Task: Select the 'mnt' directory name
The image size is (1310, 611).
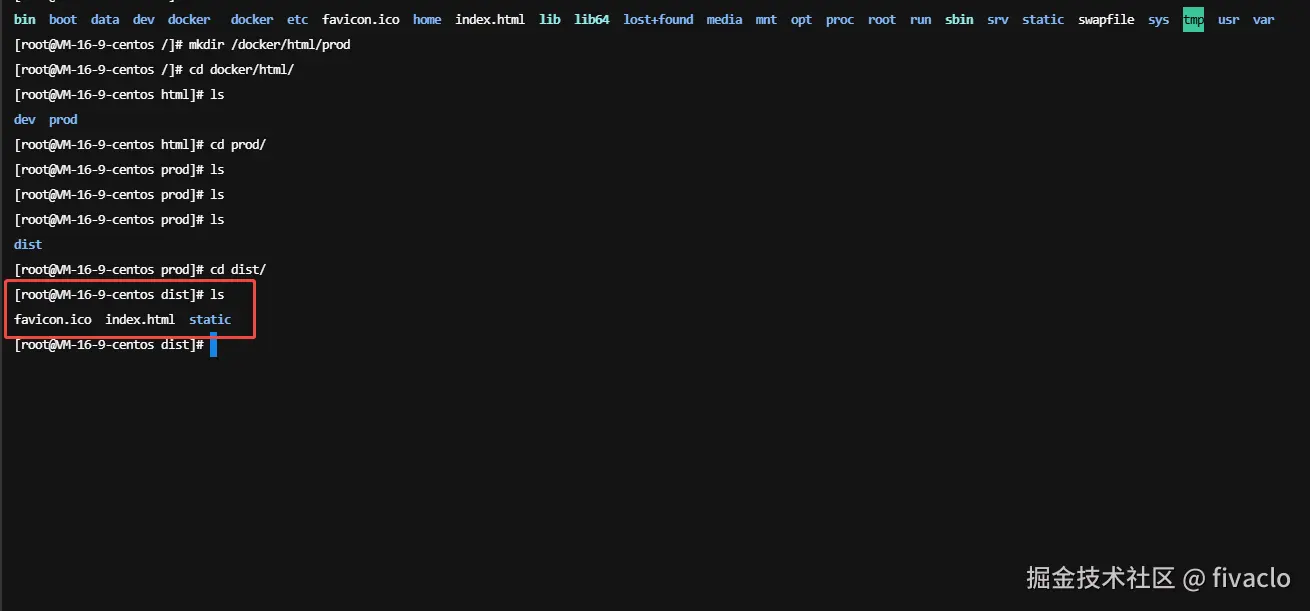Action: click(x=766, y=20)
